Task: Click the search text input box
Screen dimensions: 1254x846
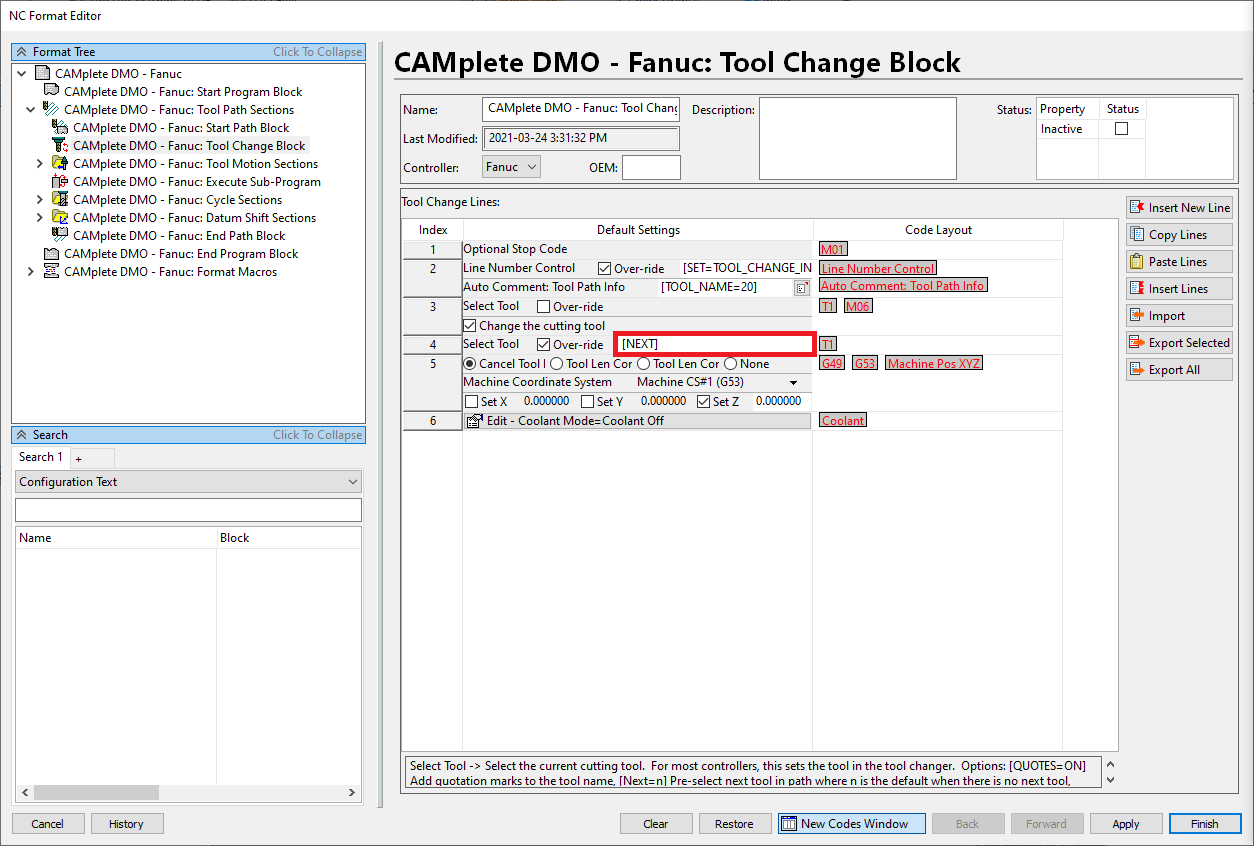Action: (188, 510)
